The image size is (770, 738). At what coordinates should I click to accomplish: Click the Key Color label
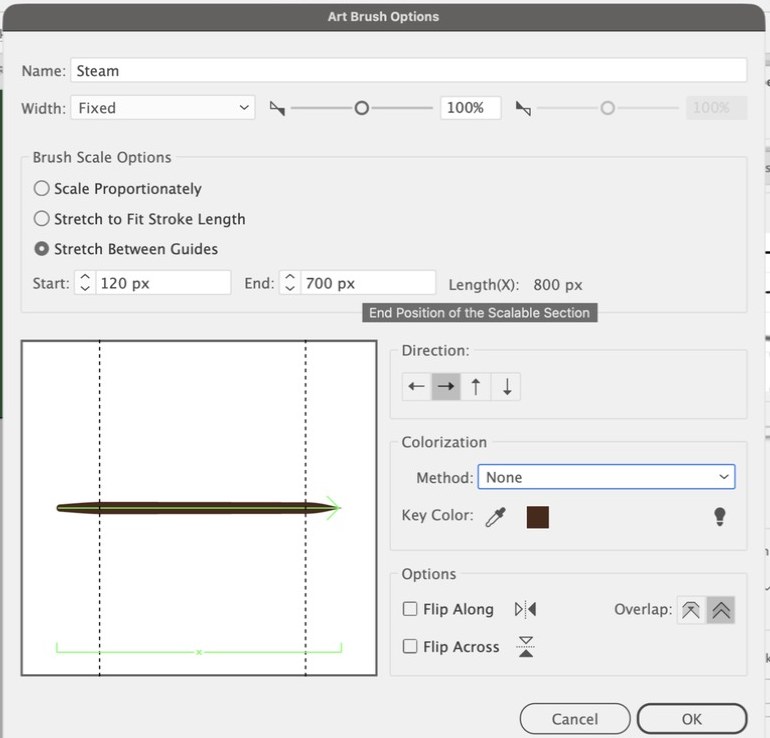pyautogui.click(x=438, y=515)
